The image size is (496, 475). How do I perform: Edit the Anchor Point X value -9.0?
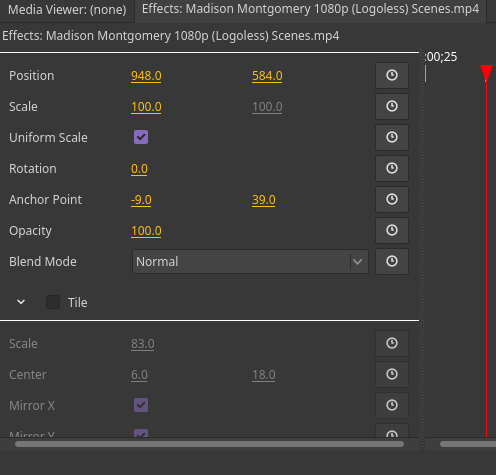[141, 200]
